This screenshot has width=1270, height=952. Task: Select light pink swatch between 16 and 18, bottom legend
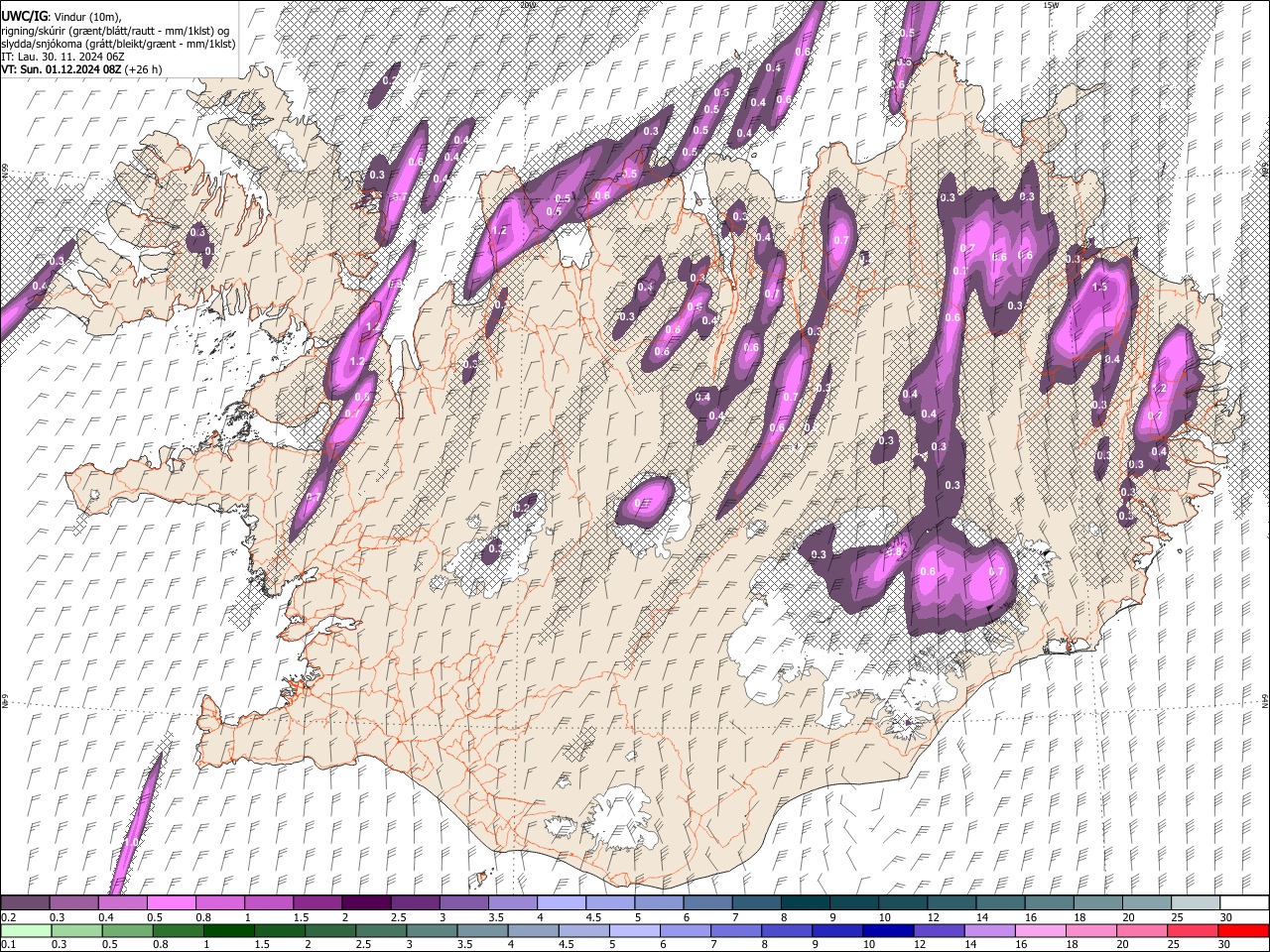pos(1040,930)
